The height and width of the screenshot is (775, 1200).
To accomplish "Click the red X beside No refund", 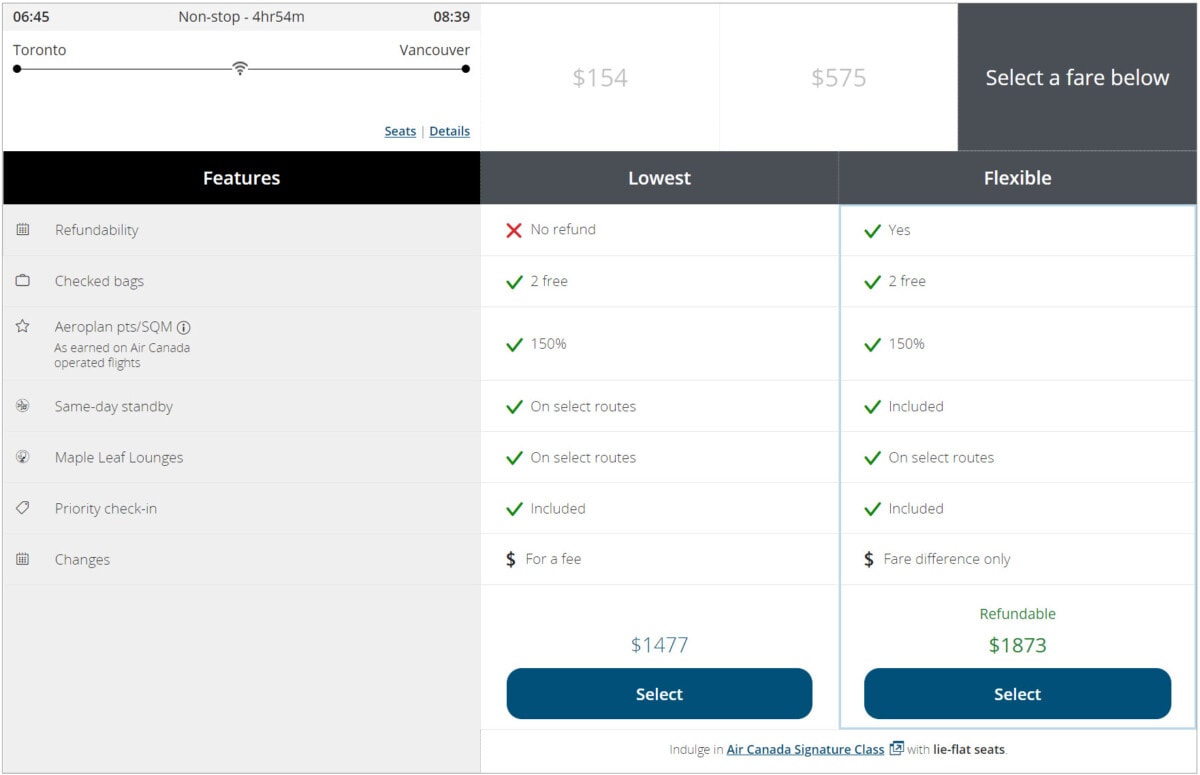I will click(x=514, y=230).
